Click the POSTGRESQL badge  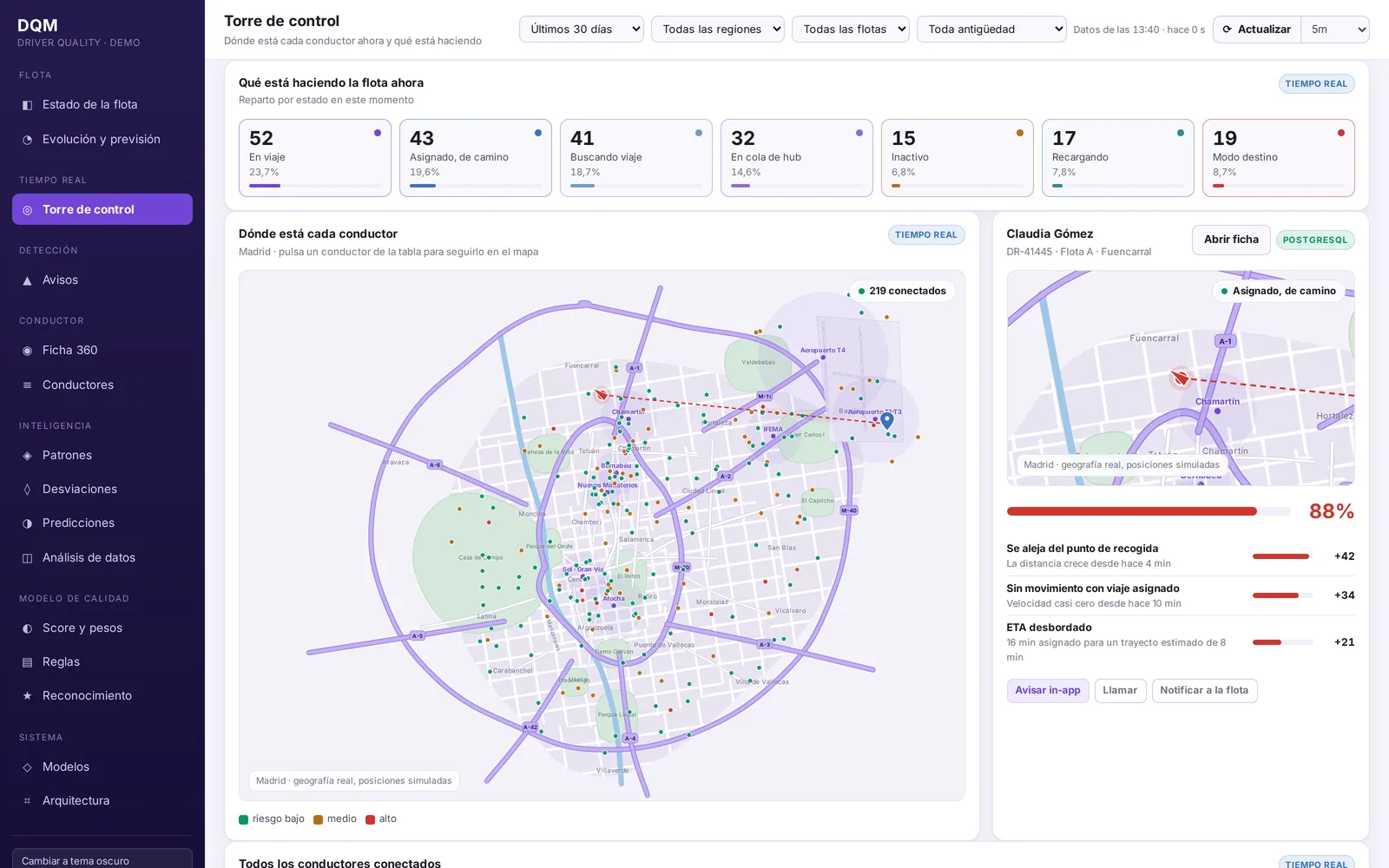coord(1315,240)
